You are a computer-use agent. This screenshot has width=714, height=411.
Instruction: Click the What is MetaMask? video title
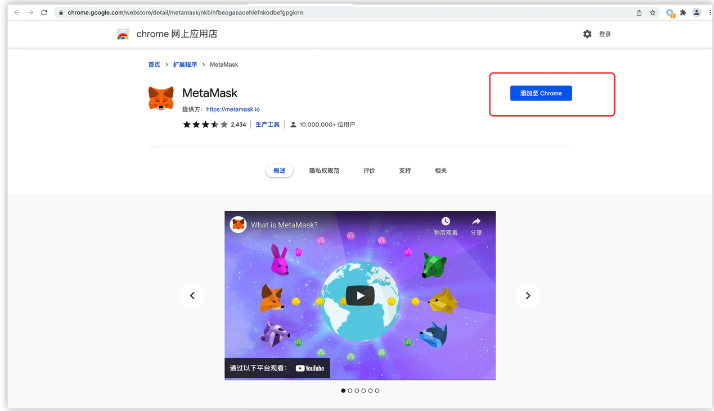click(x=284, y=225)
